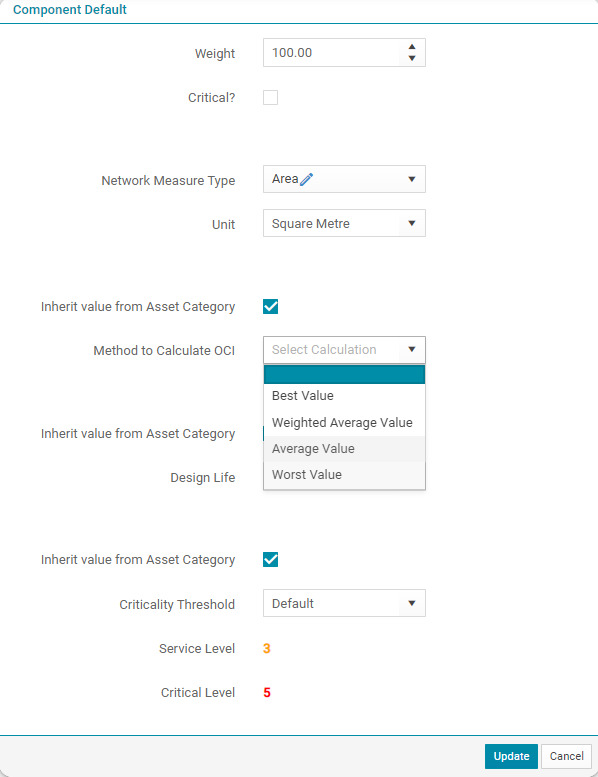Open the Network Measure Type dropdown arrow

coord(412,179)
